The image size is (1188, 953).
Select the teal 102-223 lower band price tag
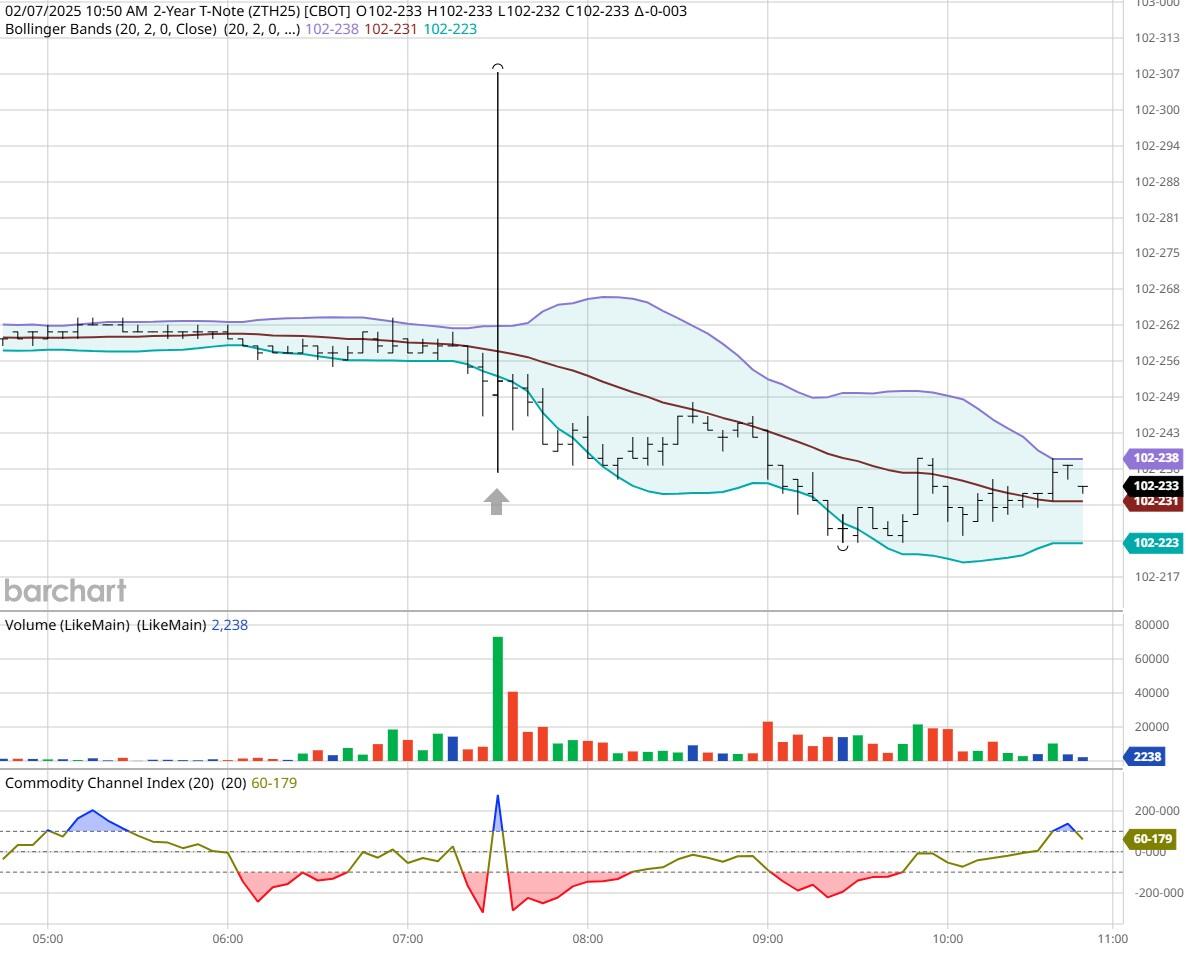click(x=1155, y=543)
